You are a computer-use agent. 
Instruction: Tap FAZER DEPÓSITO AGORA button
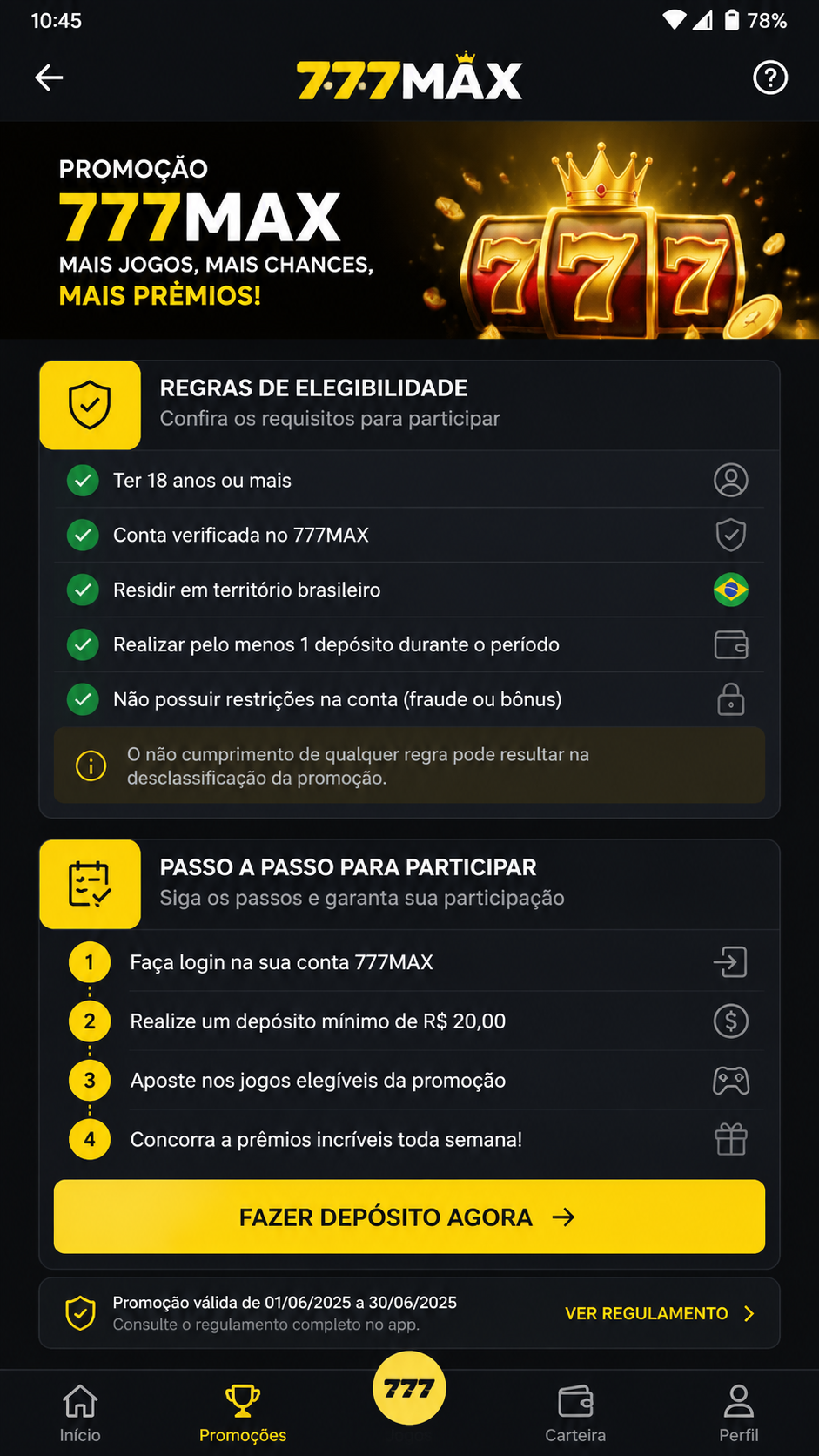point(409,1217)
